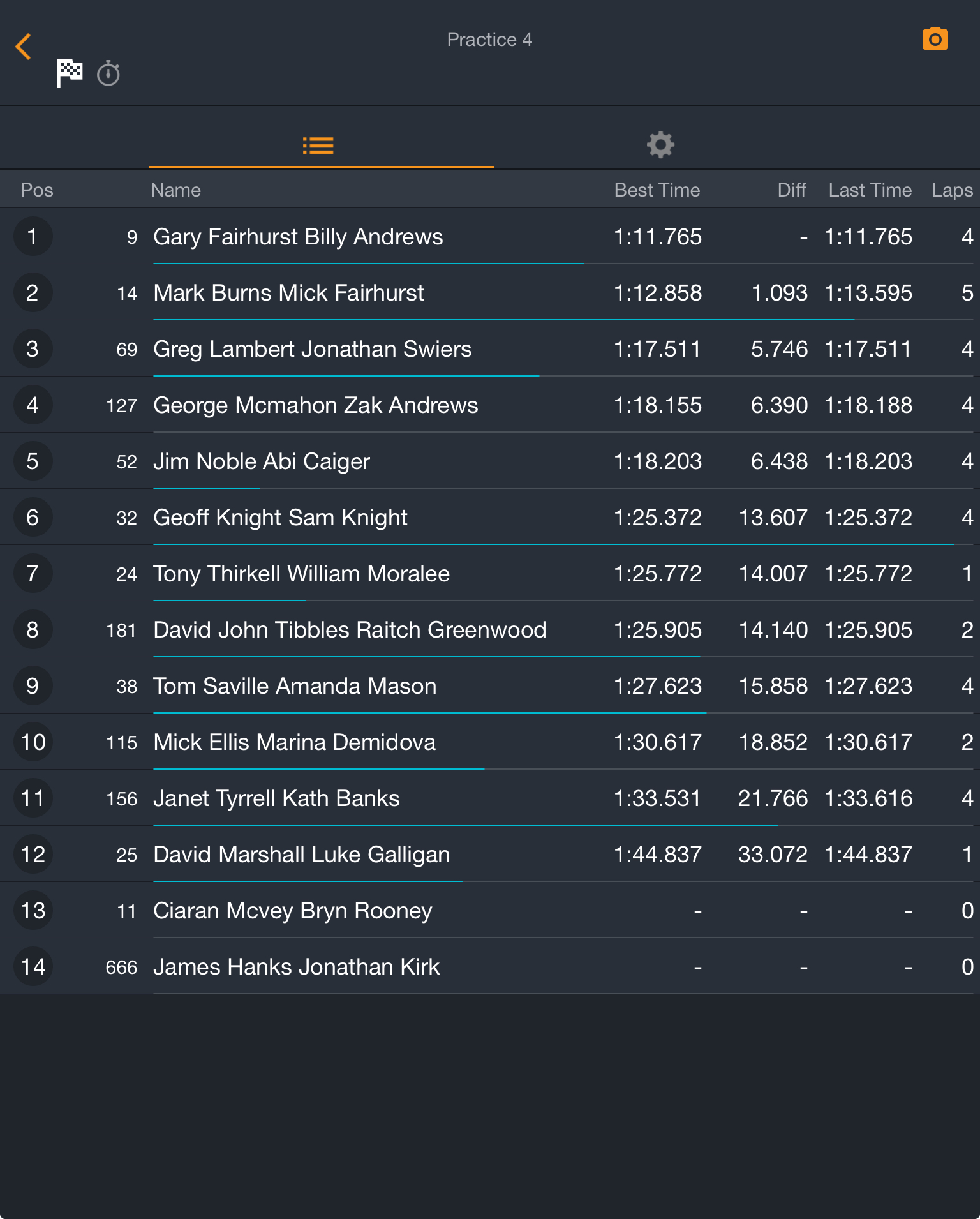Screen dimensions: 980x1219
Task: Tap diff value 33.072
Action: coord(773,855)
